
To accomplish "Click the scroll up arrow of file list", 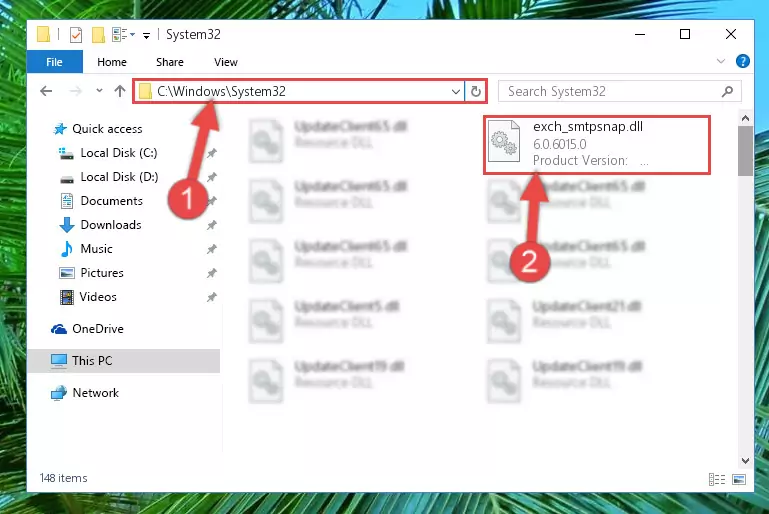I will (745, 118).
